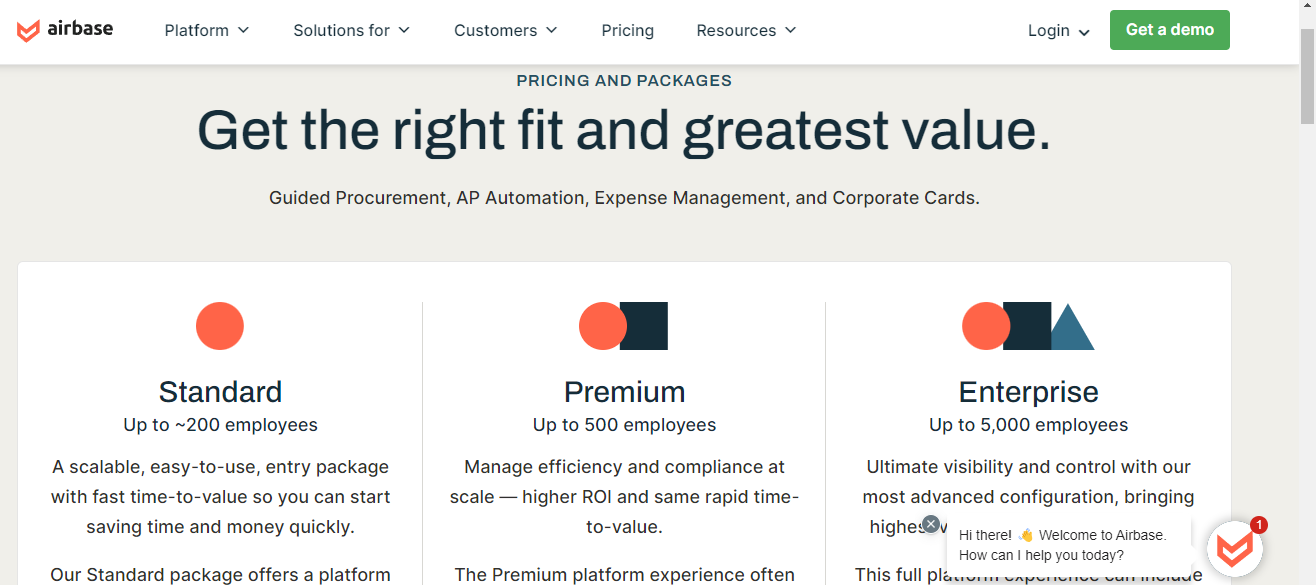Open the Solutions for menu
The image size is (1316, 585).
351,30
